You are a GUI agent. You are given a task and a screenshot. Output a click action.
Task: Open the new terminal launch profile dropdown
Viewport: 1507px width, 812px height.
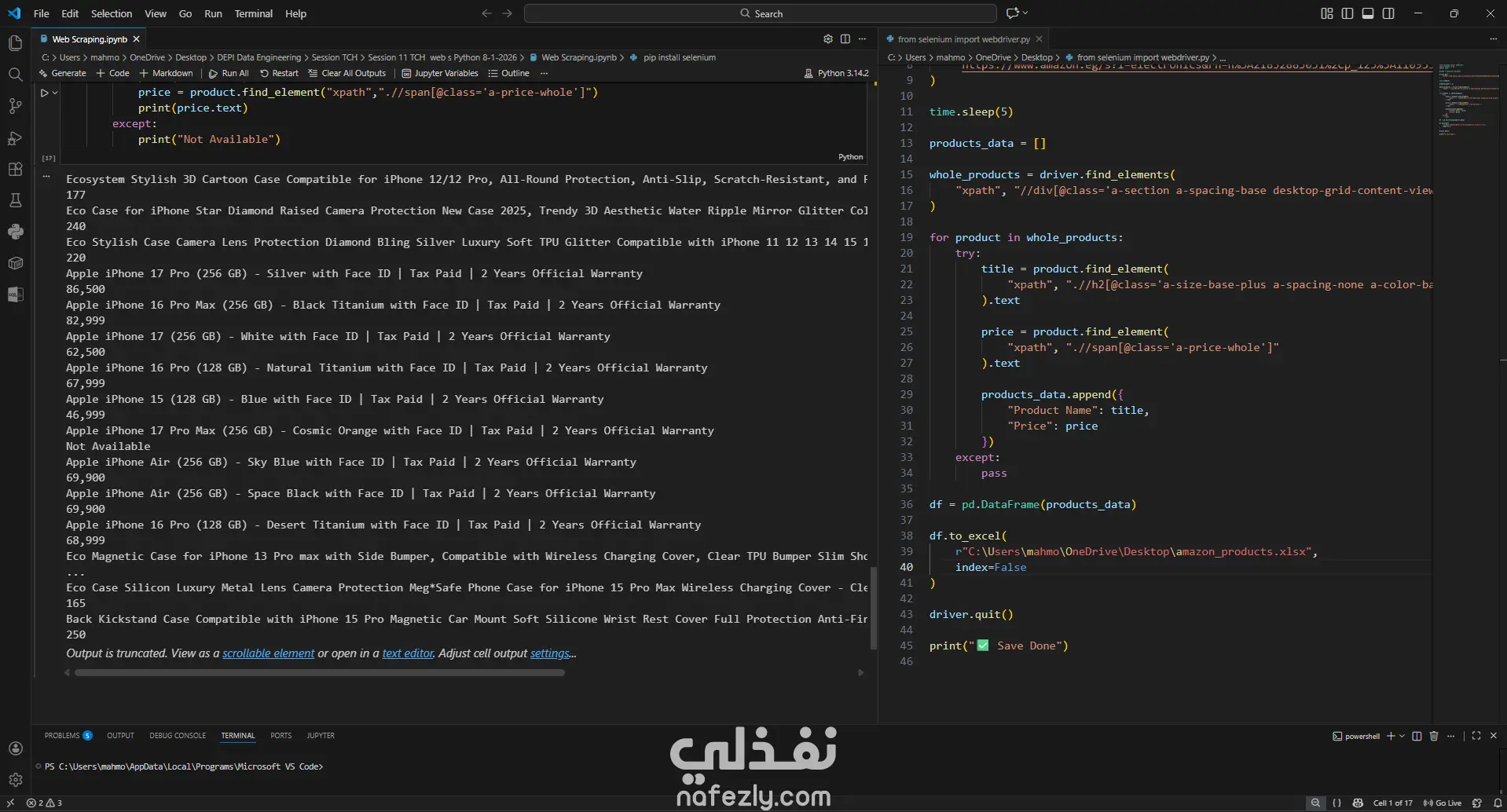(x=1402, y=736)
